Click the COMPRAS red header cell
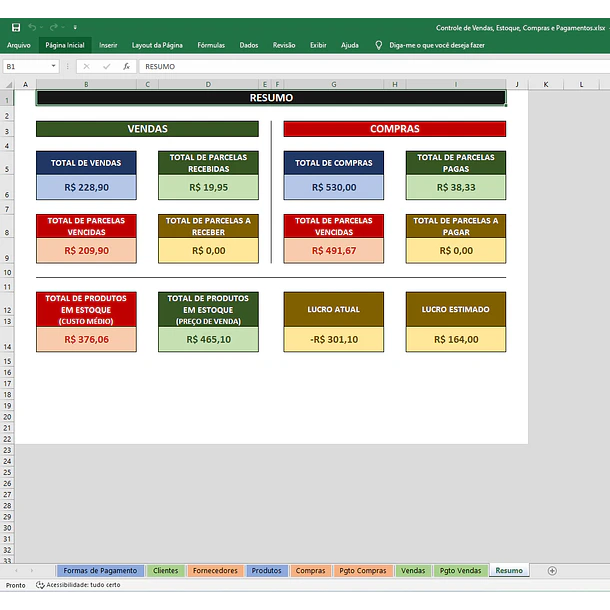This screenshot has height=610, width=610. 395,129
